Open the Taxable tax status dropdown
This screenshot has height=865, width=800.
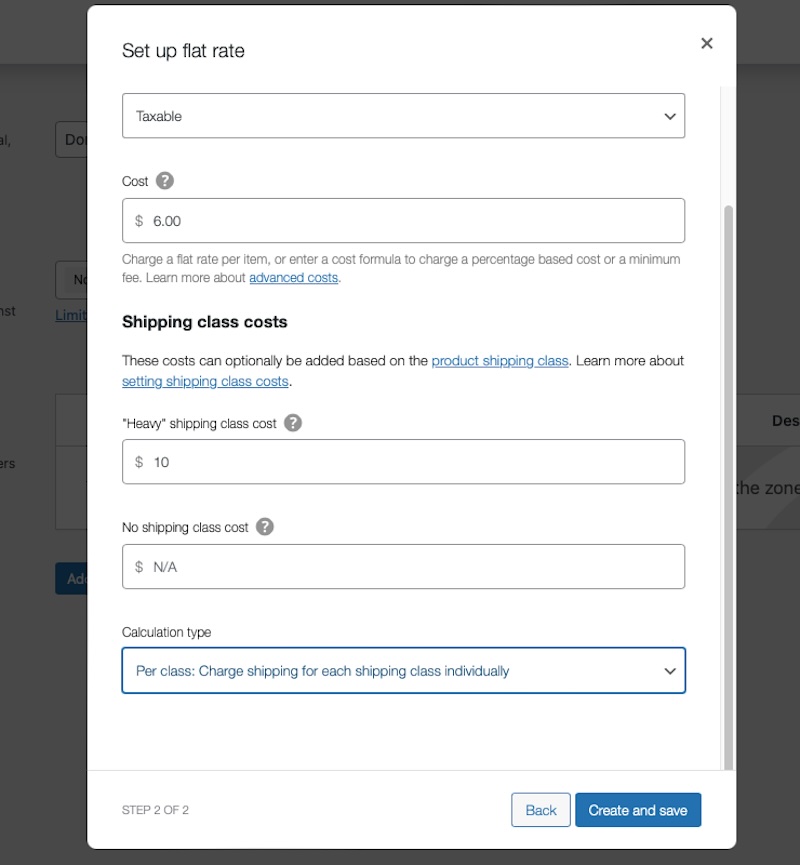tap(403, 116)
